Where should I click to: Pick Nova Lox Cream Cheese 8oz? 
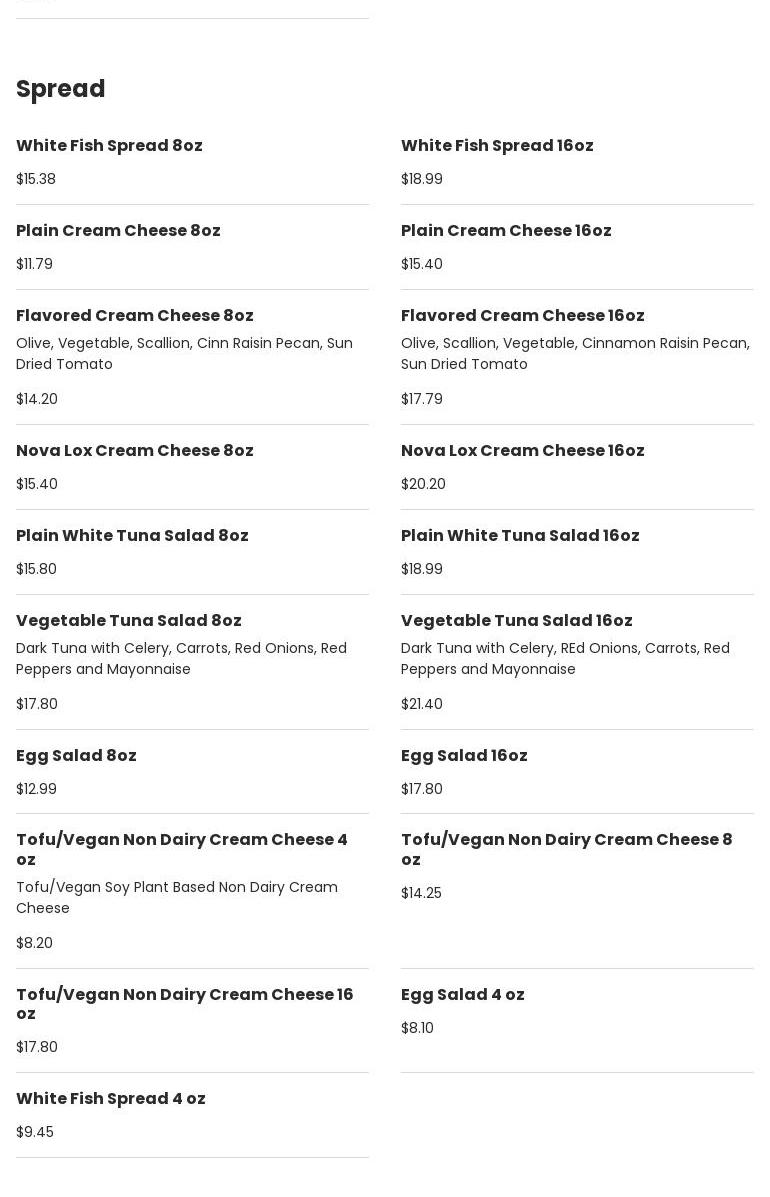tap(135, 451)
